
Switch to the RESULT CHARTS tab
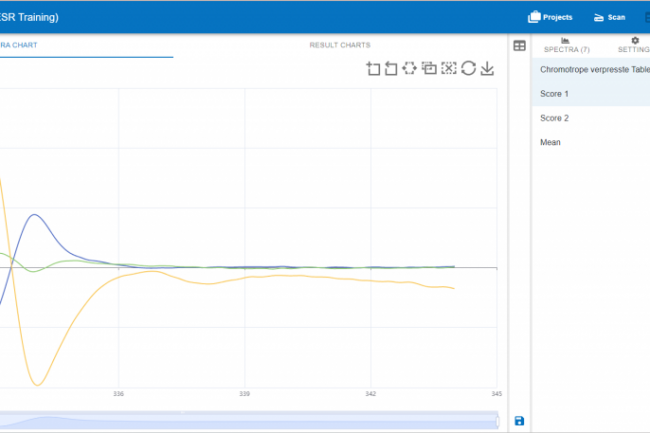point(340,45)
